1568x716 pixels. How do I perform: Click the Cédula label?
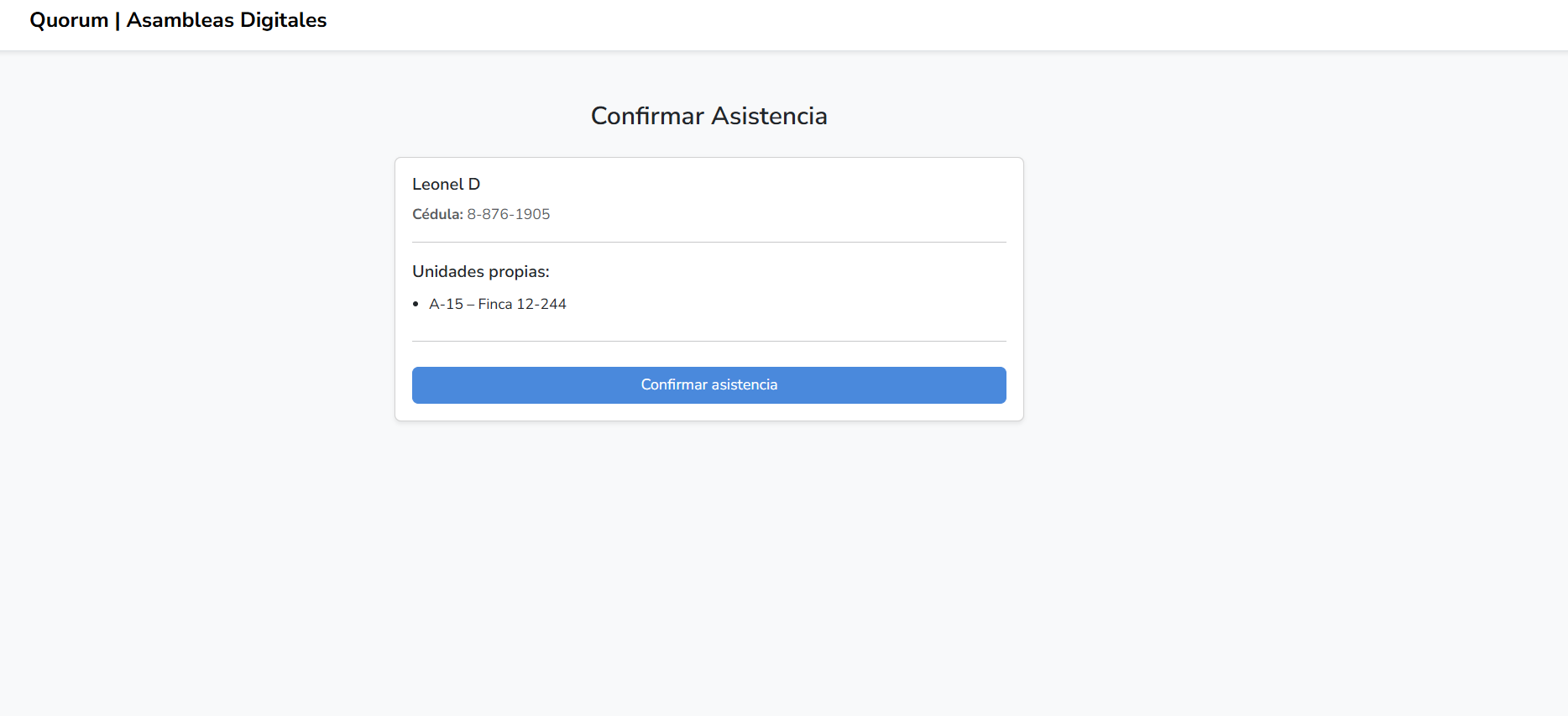437,214
